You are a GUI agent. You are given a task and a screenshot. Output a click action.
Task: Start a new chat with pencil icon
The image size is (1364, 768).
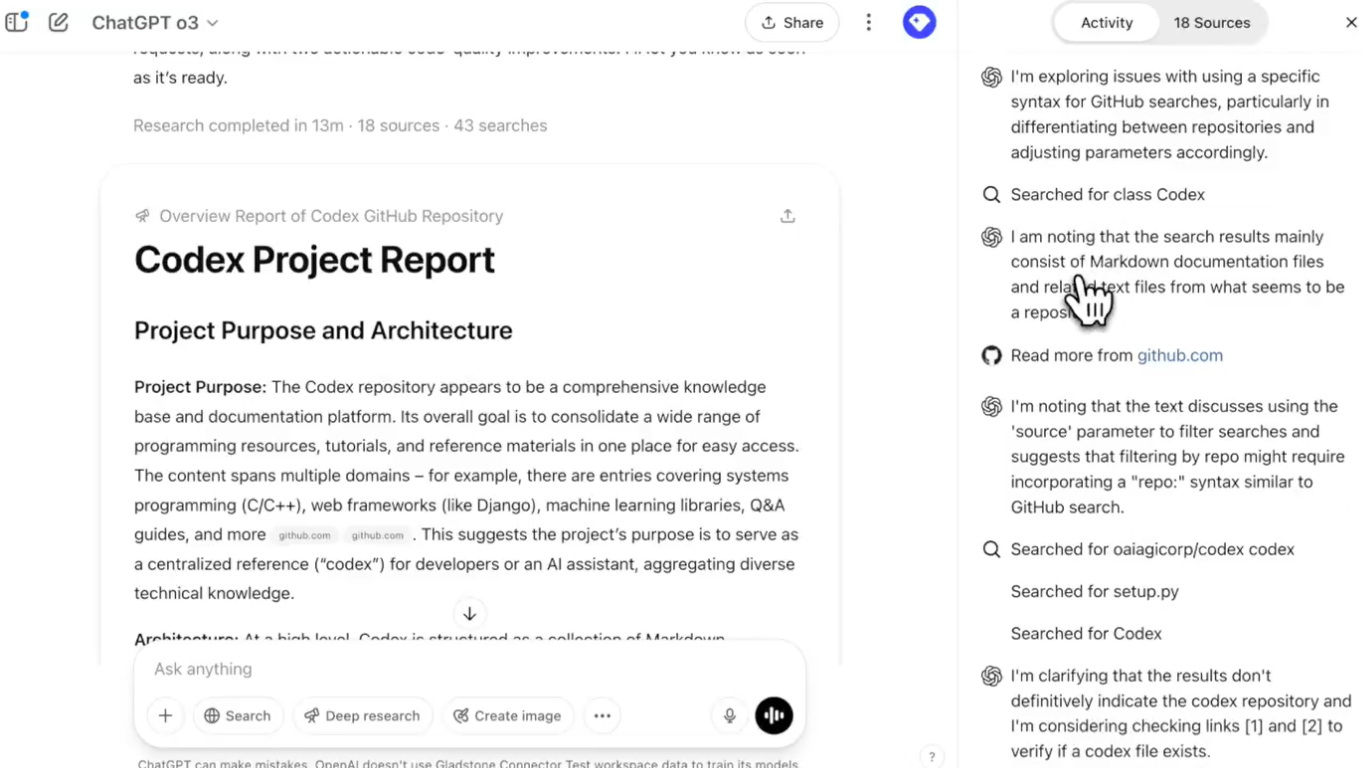[x=58, y=22]
